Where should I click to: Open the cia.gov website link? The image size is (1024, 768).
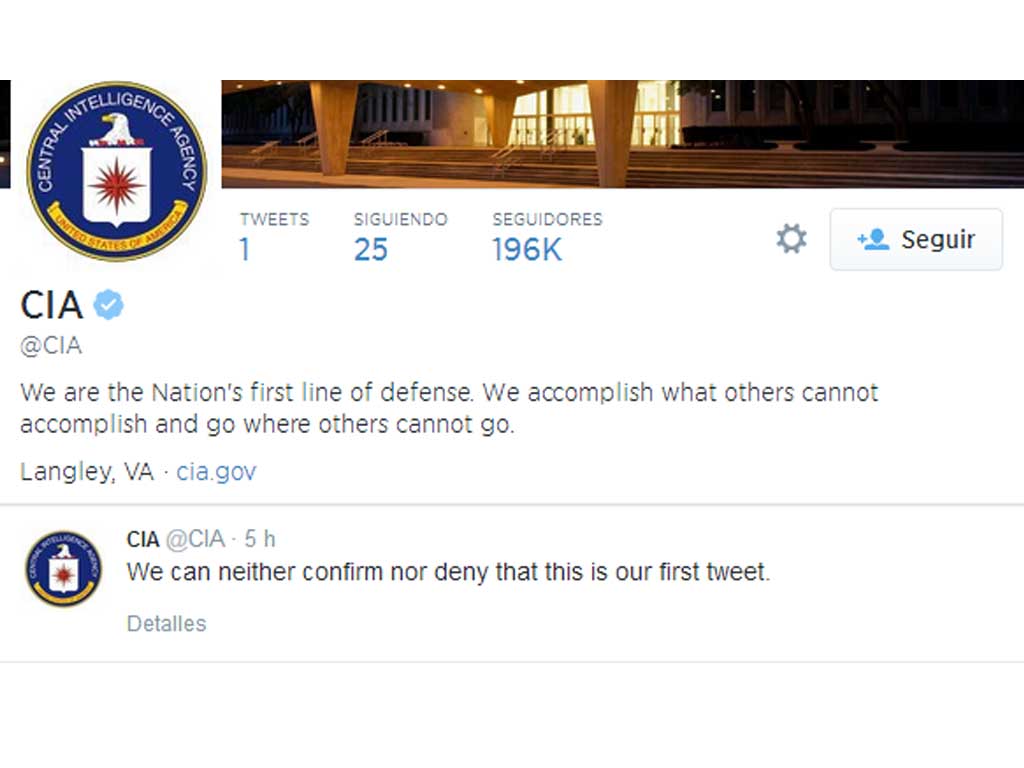pos(216,472)
